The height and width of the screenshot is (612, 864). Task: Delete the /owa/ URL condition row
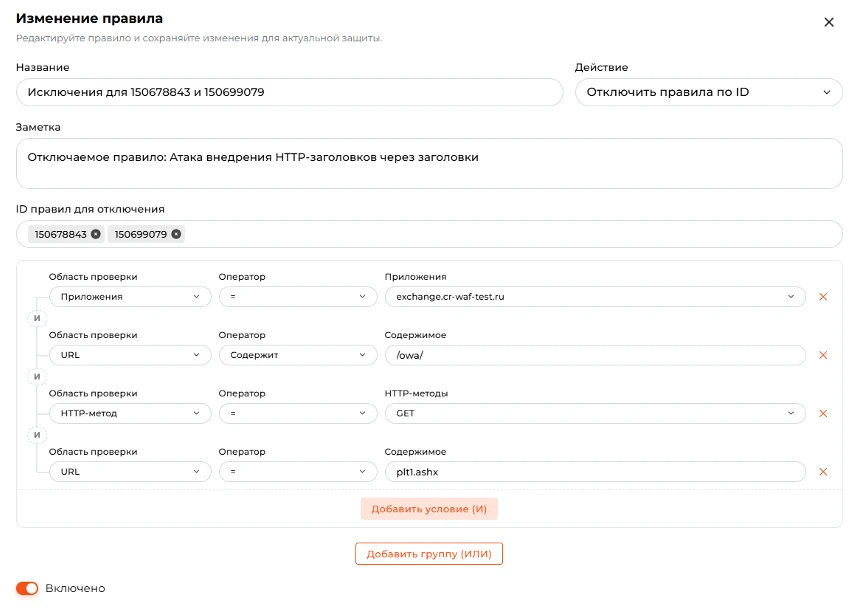click(823, 355)
